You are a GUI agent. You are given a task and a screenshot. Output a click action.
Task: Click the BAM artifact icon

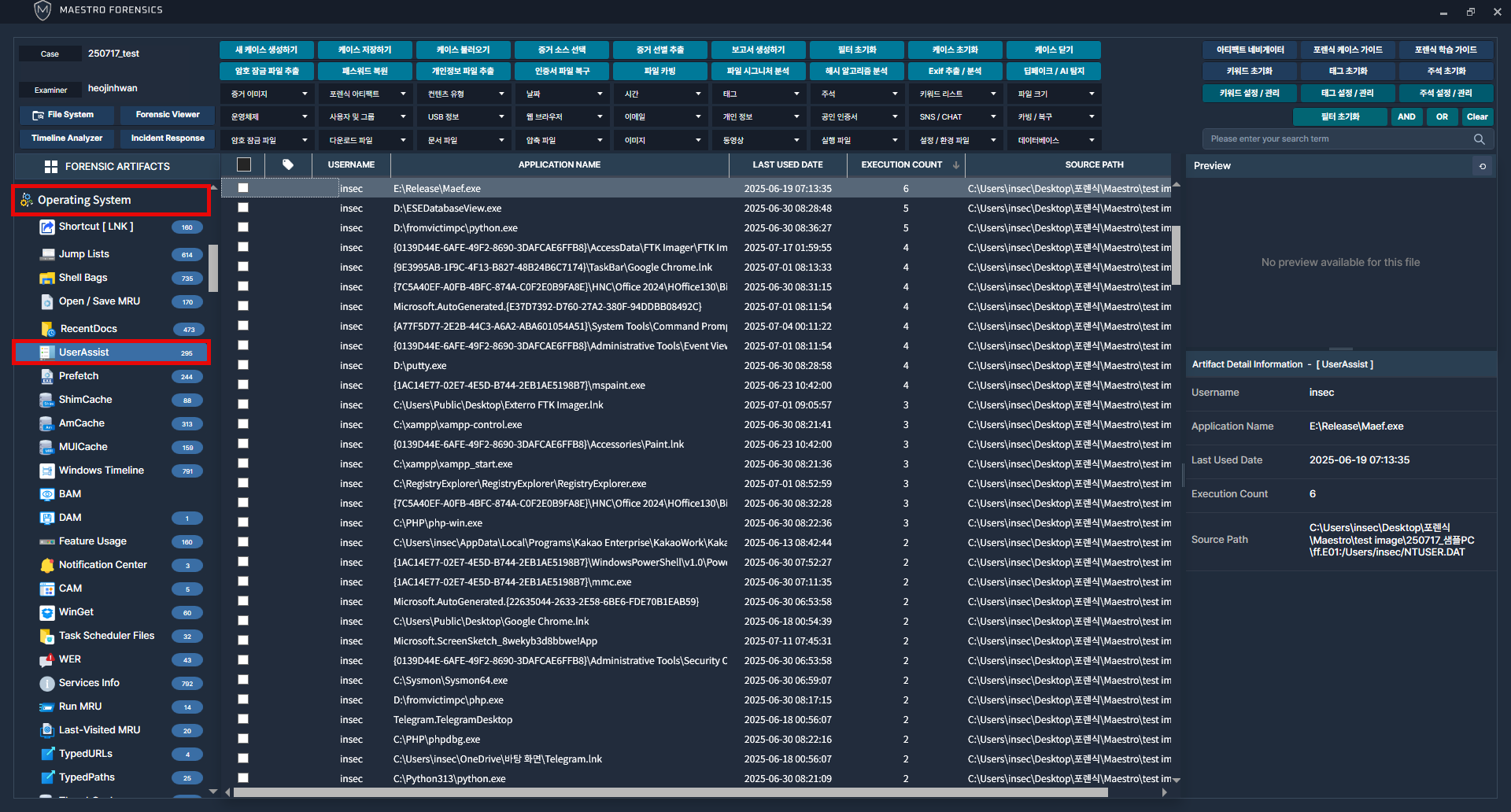pyautogui.click(x=47, y=494)
